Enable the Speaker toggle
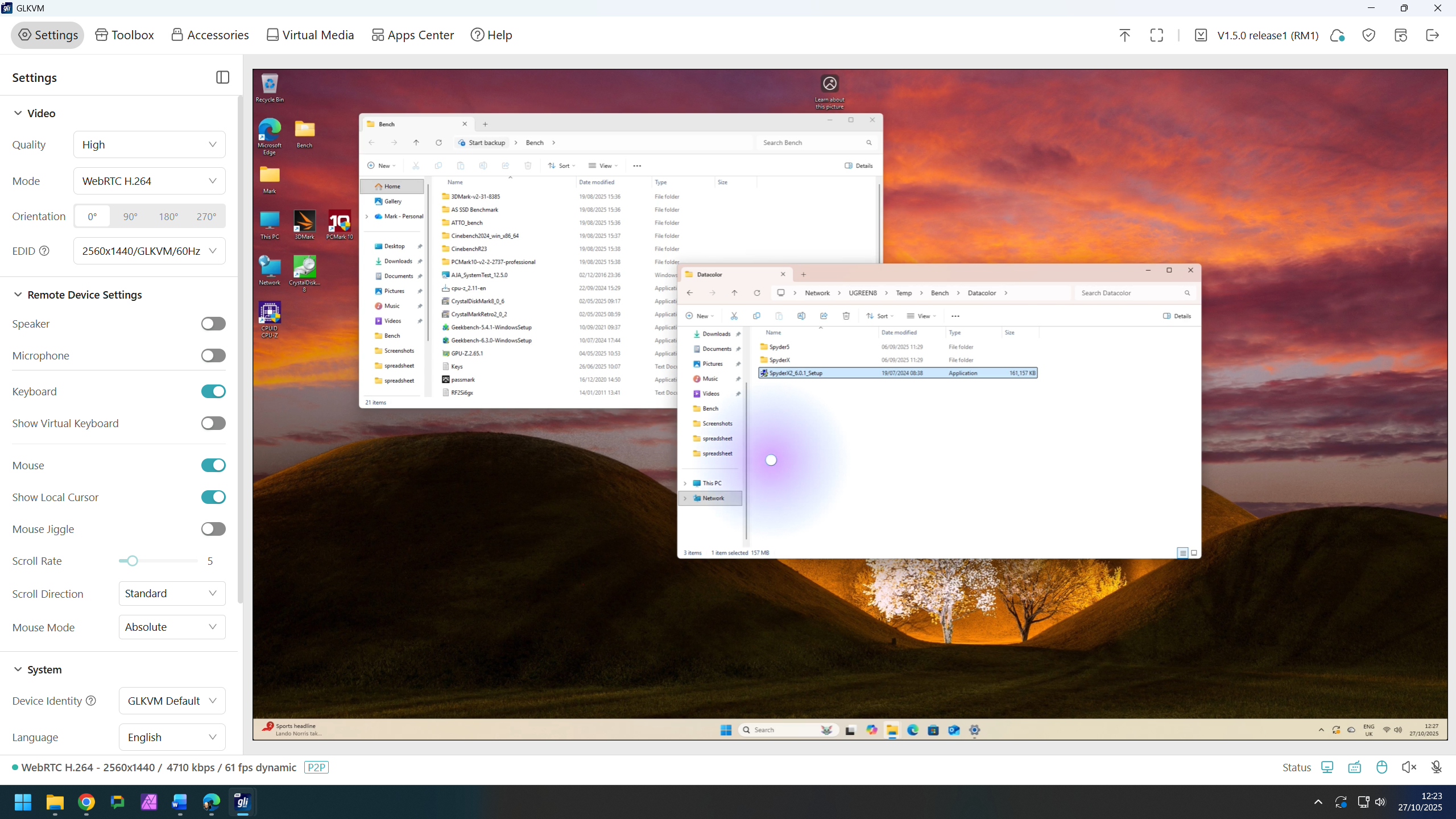 point(213,324)
